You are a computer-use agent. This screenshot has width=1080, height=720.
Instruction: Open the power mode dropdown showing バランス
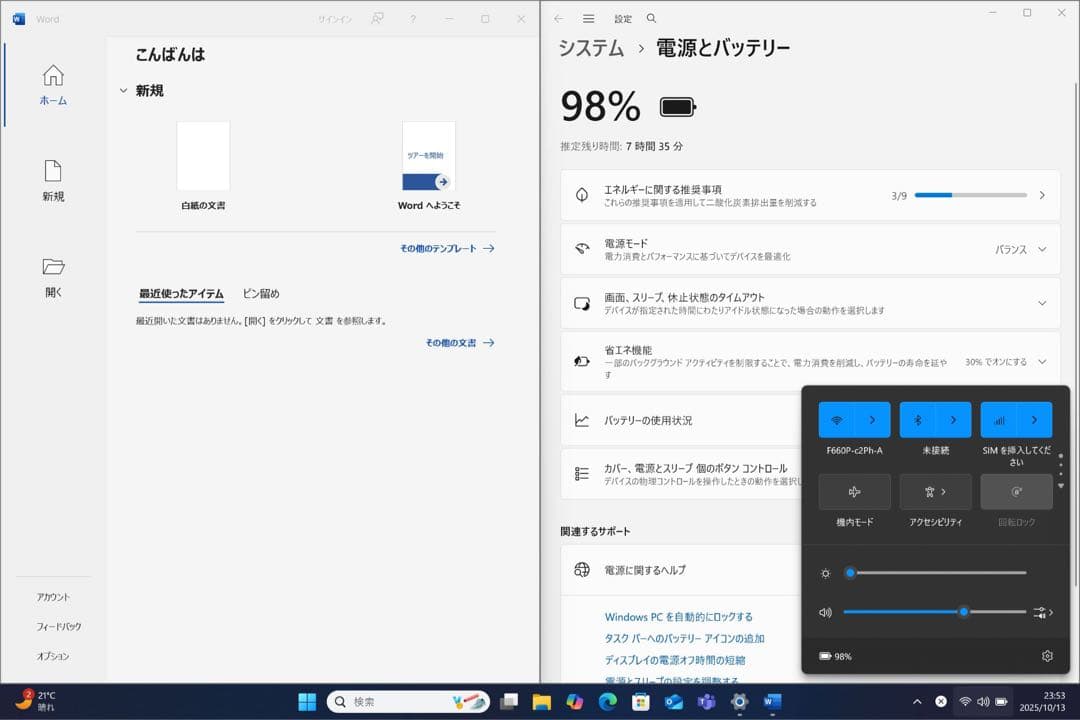click(1021, 249)
